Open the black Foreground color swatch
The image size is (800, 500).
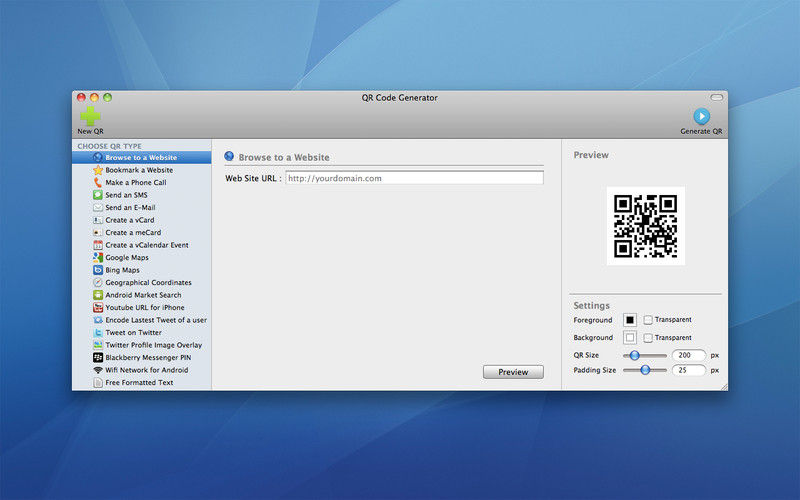pos(630,320)
